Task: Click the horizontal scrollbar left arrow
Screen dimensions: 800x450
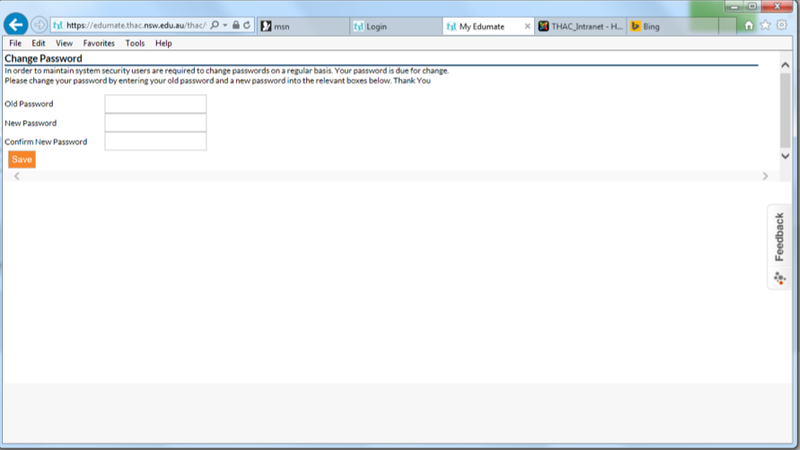Action: coord(17,176)
